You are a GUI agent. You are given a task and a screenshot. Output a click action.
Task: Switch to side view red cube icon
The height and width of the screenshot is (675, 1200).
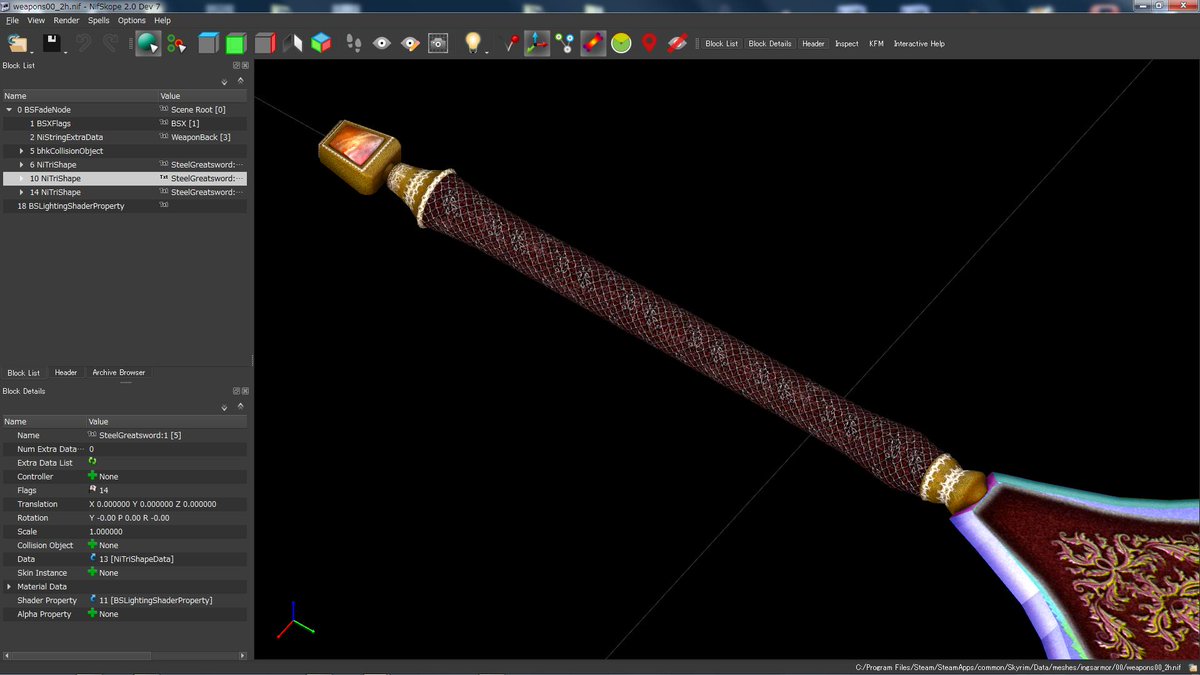coord(264,43)
